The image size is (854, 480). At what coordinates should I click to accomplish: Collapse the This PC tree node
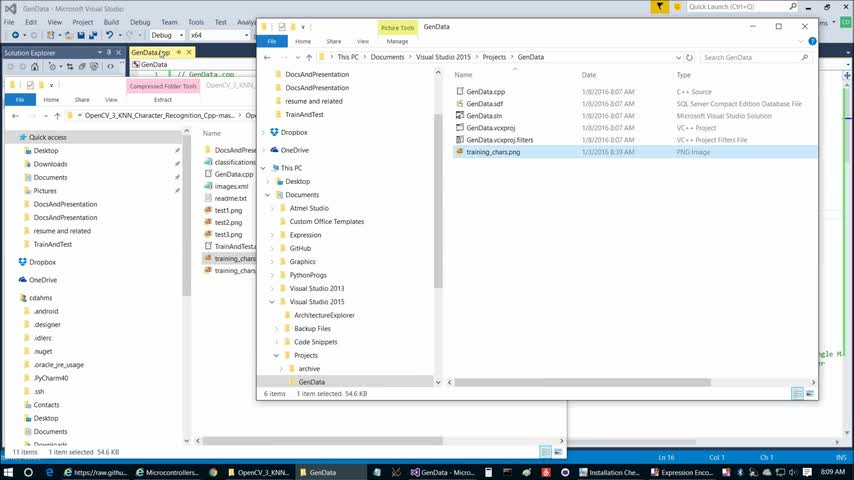coord(264,168)
